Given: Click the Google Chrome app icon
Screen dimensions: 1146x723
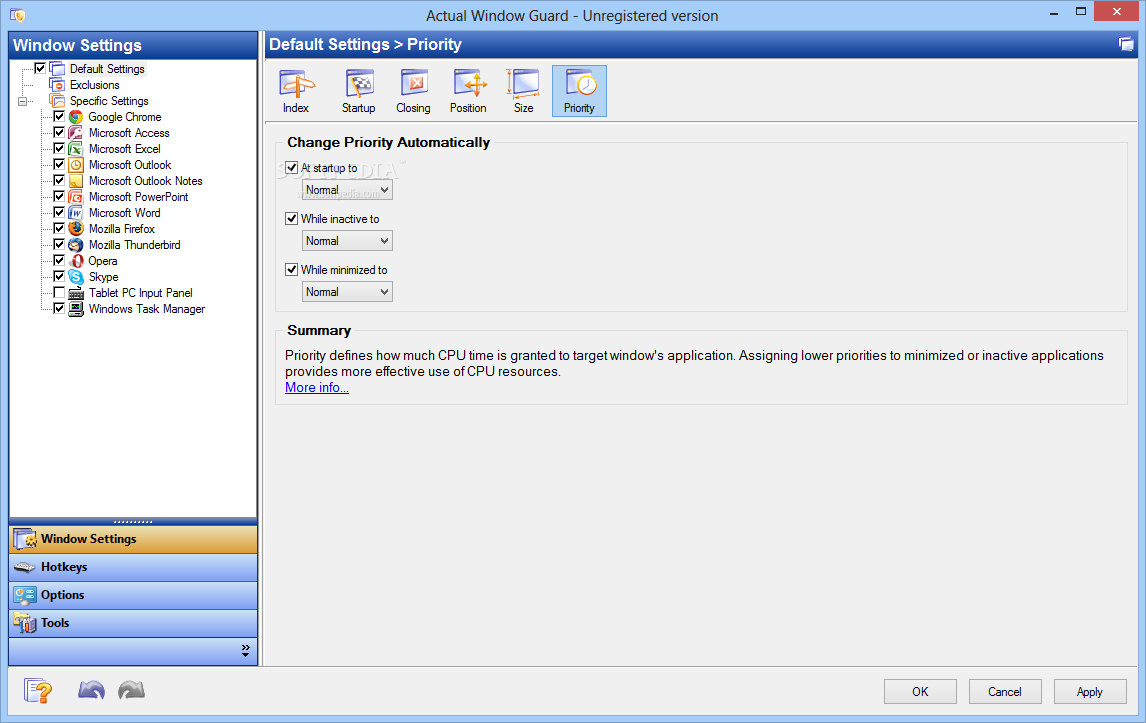Looking at the screenshot, I should [x=76, y=117].
